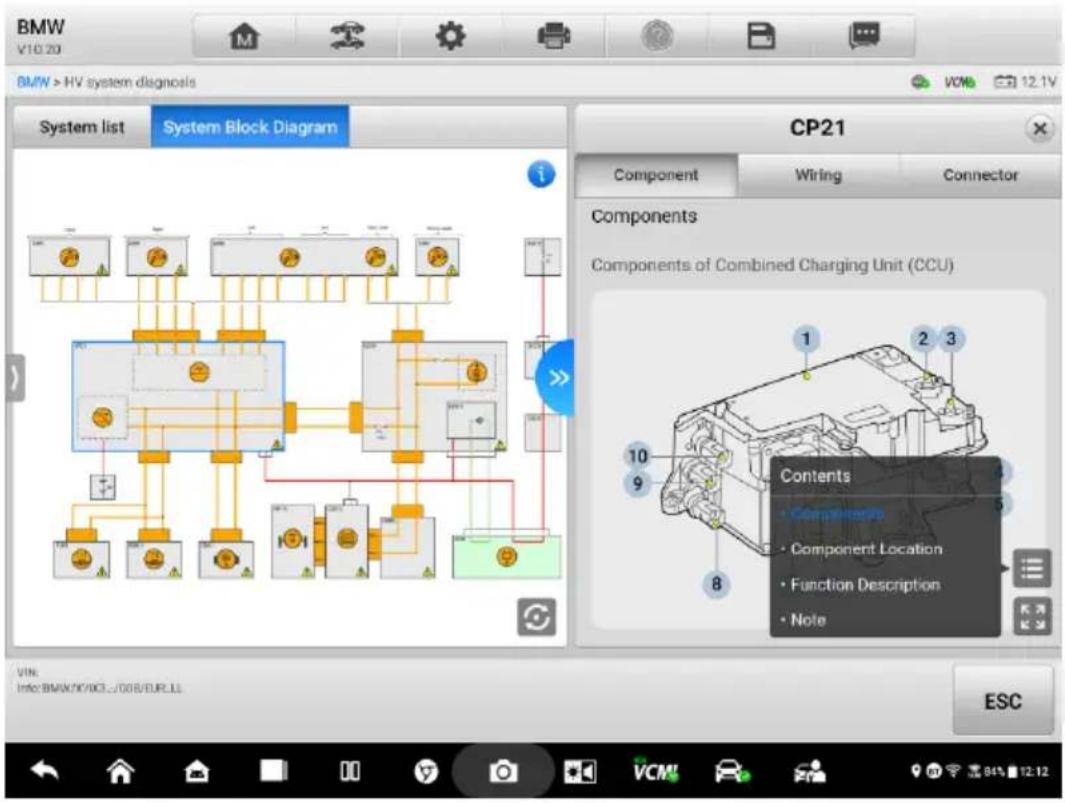Open the vehicle swap toolbar icon
The image size is (1065, 803).
(x=347, y=35)
